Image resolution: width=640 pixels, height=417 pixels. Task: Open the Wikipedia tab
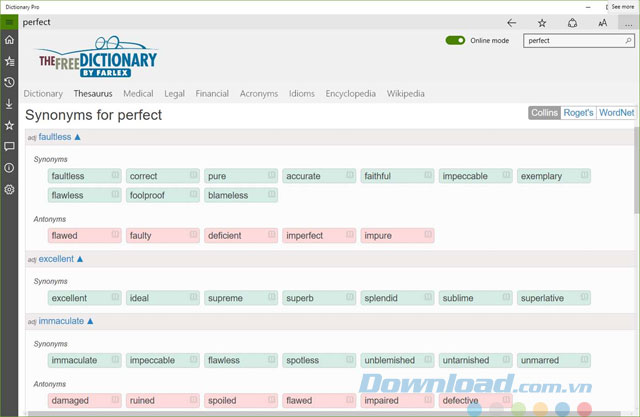tap(406, 93)
